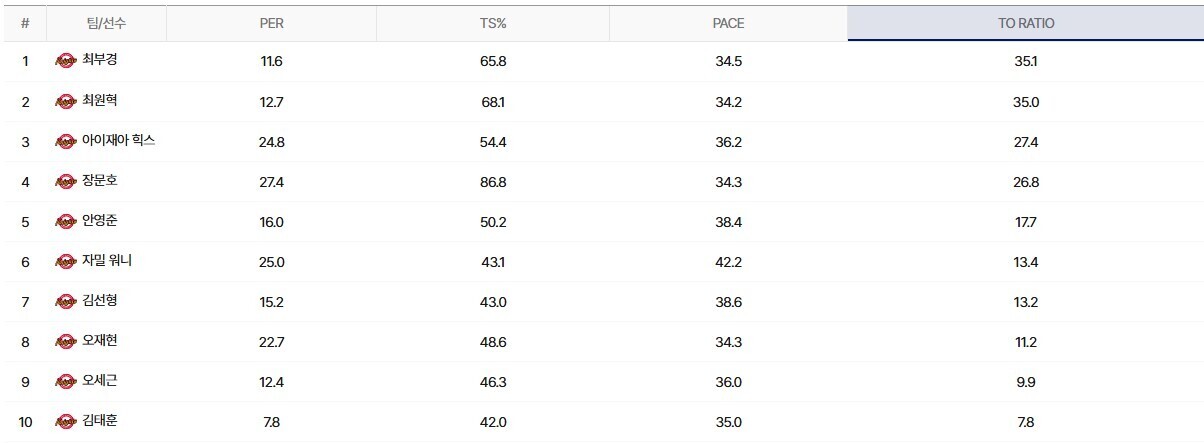Sort table by PER column
1204x443 pixels.
pos(271,23)
